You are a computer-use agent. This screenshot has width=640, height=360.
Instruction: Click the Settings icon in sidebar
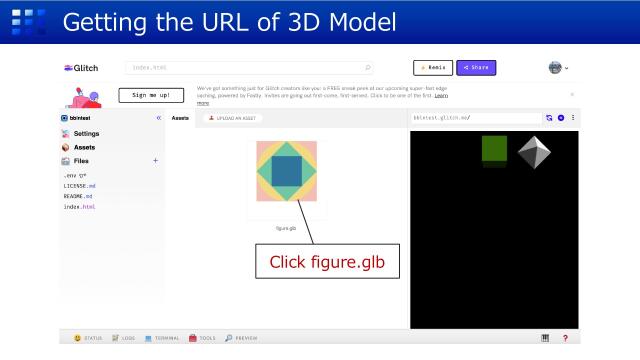(65, 133)
